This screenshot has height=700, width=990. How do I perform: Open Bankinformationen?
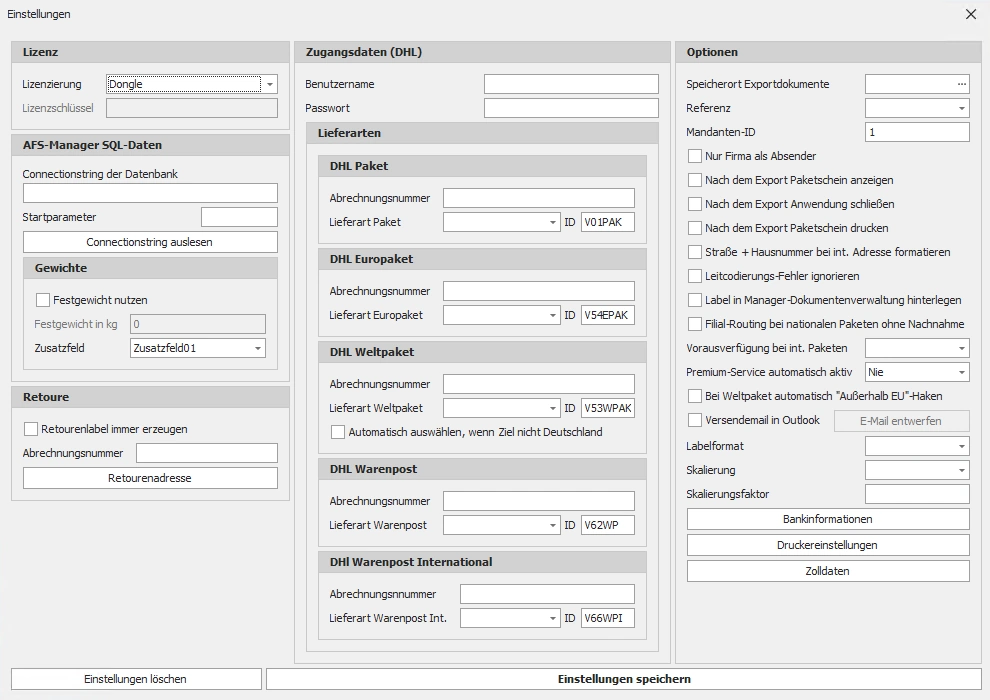coord(828,519)
